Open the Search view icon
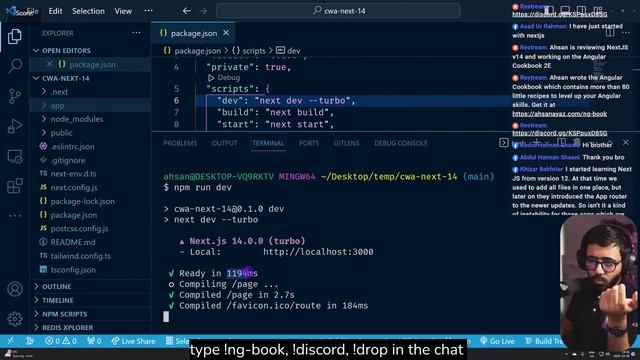 point(15,66)
